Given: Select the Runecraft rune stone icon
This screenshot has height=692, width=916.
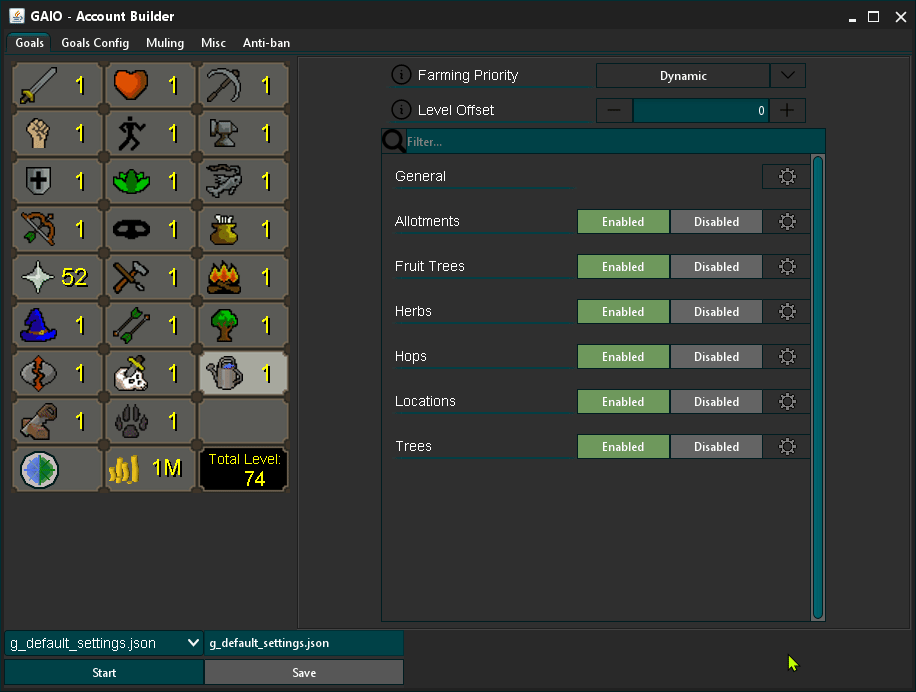Looking at the screenshot, I should point(39,373).
